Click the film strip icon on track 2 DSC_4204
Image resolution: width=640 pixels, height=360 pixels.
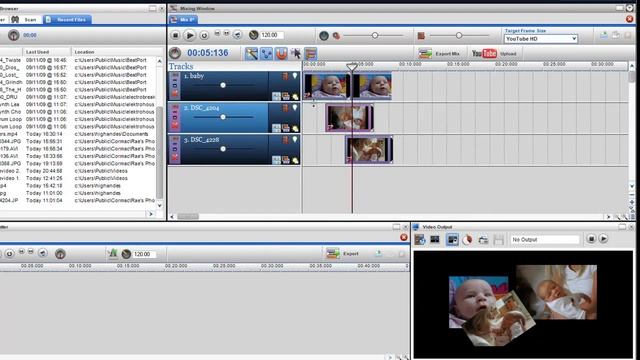pos(285,108)
